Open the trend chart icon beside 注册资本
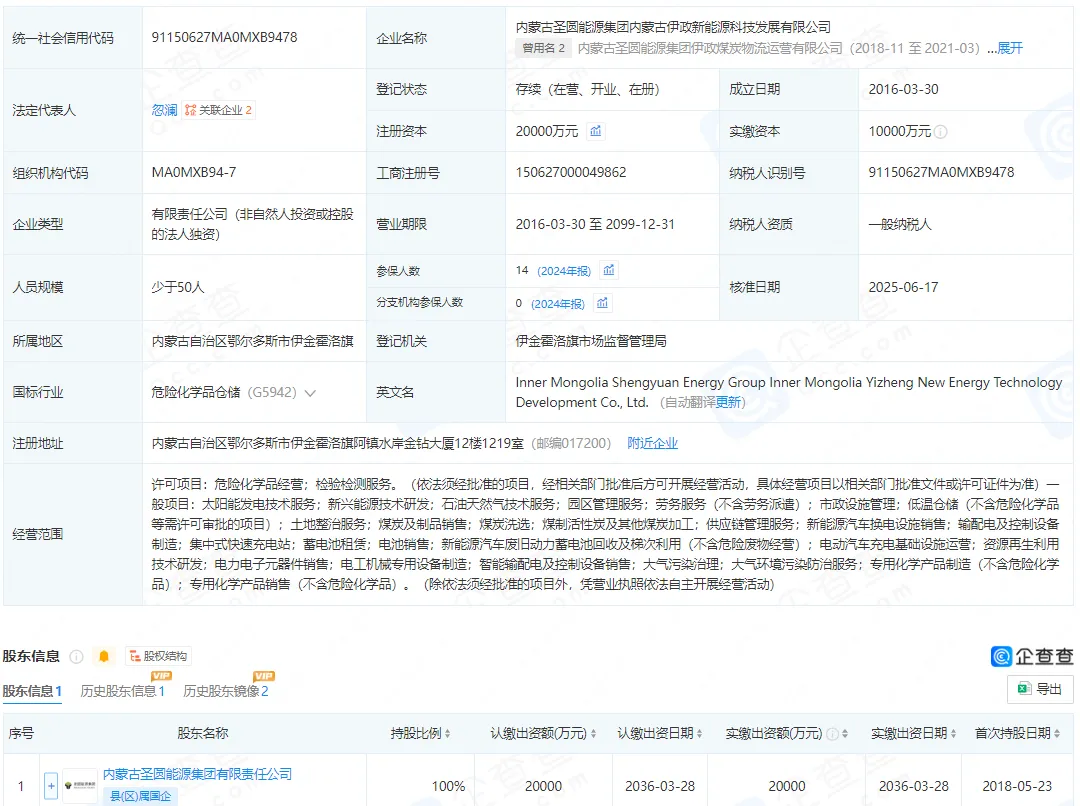This screenshot has width=1080, height=806. [x=597, y=131]
